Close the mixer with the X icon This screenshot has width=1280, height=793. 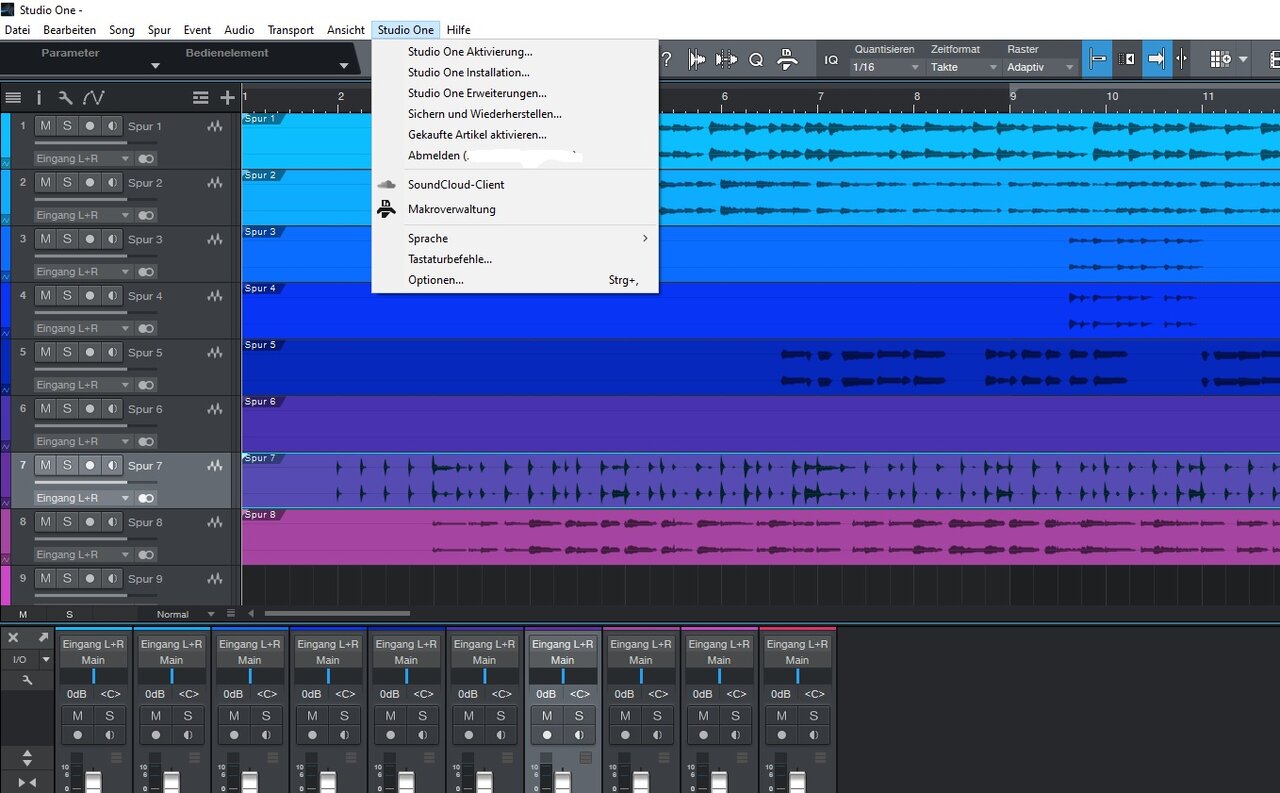[x=14, y=637]
